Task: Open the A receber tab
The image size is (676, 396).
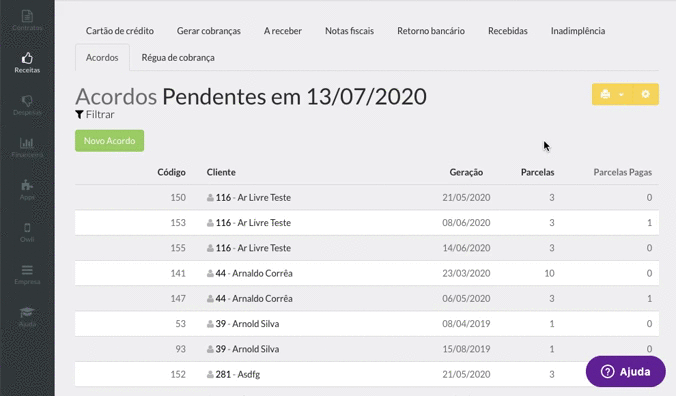Action: (x=283, y=31)
